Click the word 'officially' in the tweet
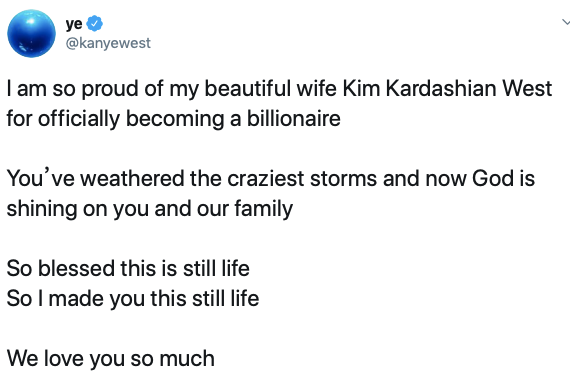 79,119
